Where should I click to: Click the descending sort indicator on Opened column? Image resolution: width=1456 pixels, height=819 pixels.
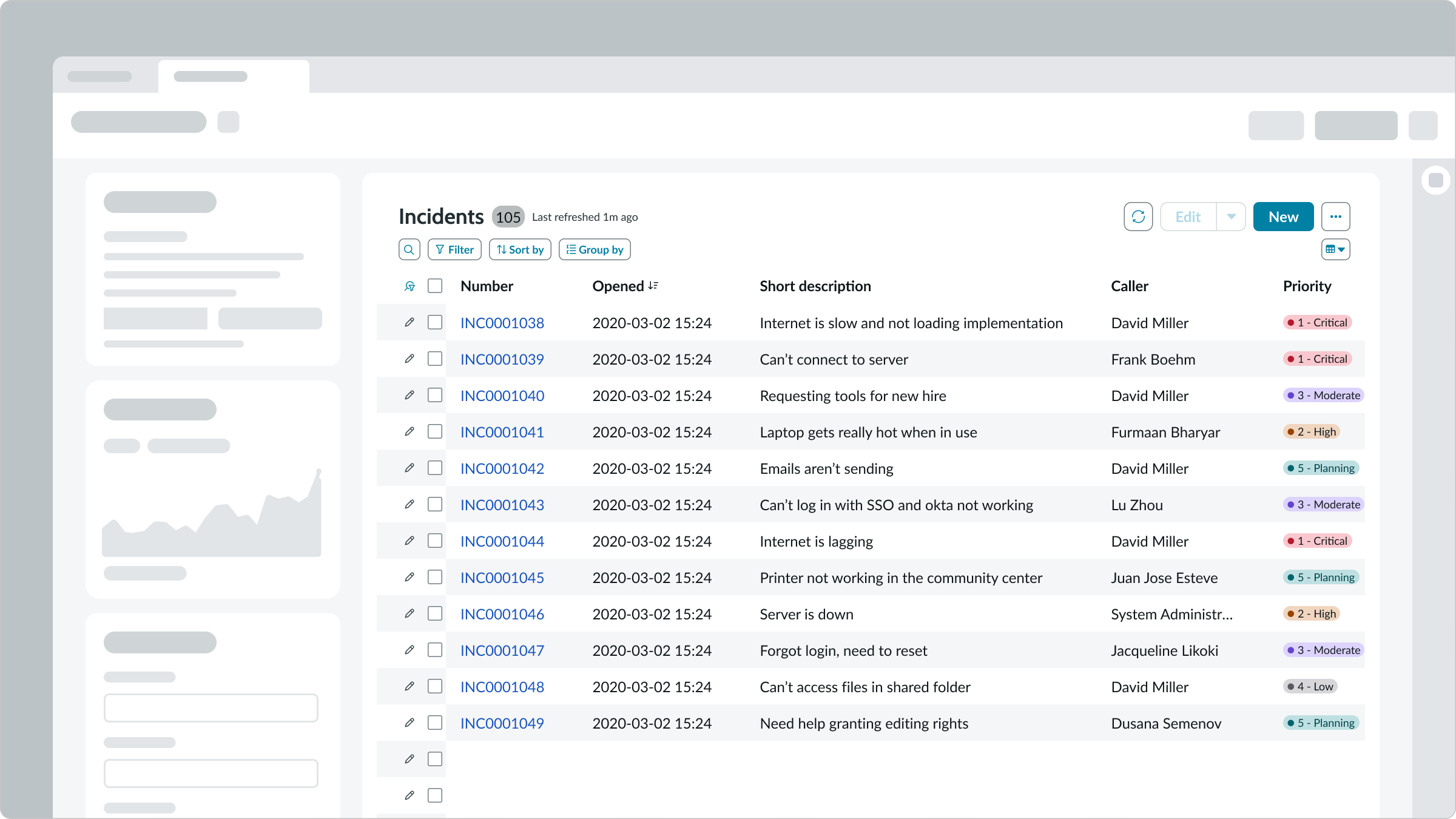tap(653, 285)
